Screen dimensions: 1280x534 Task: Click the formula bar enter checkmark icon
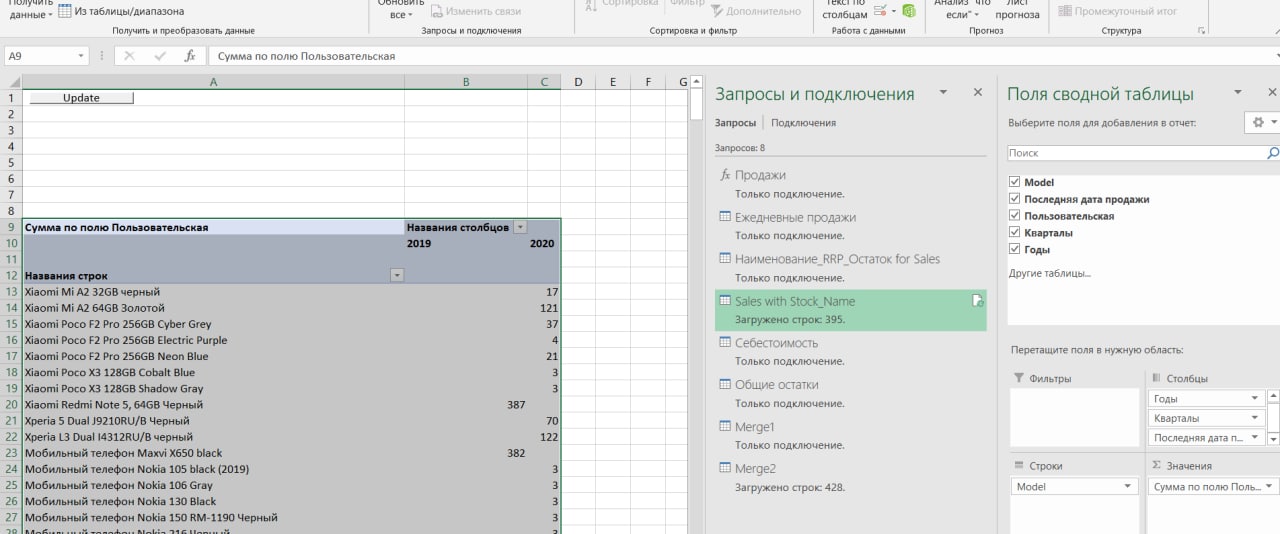tap(160, 56)
